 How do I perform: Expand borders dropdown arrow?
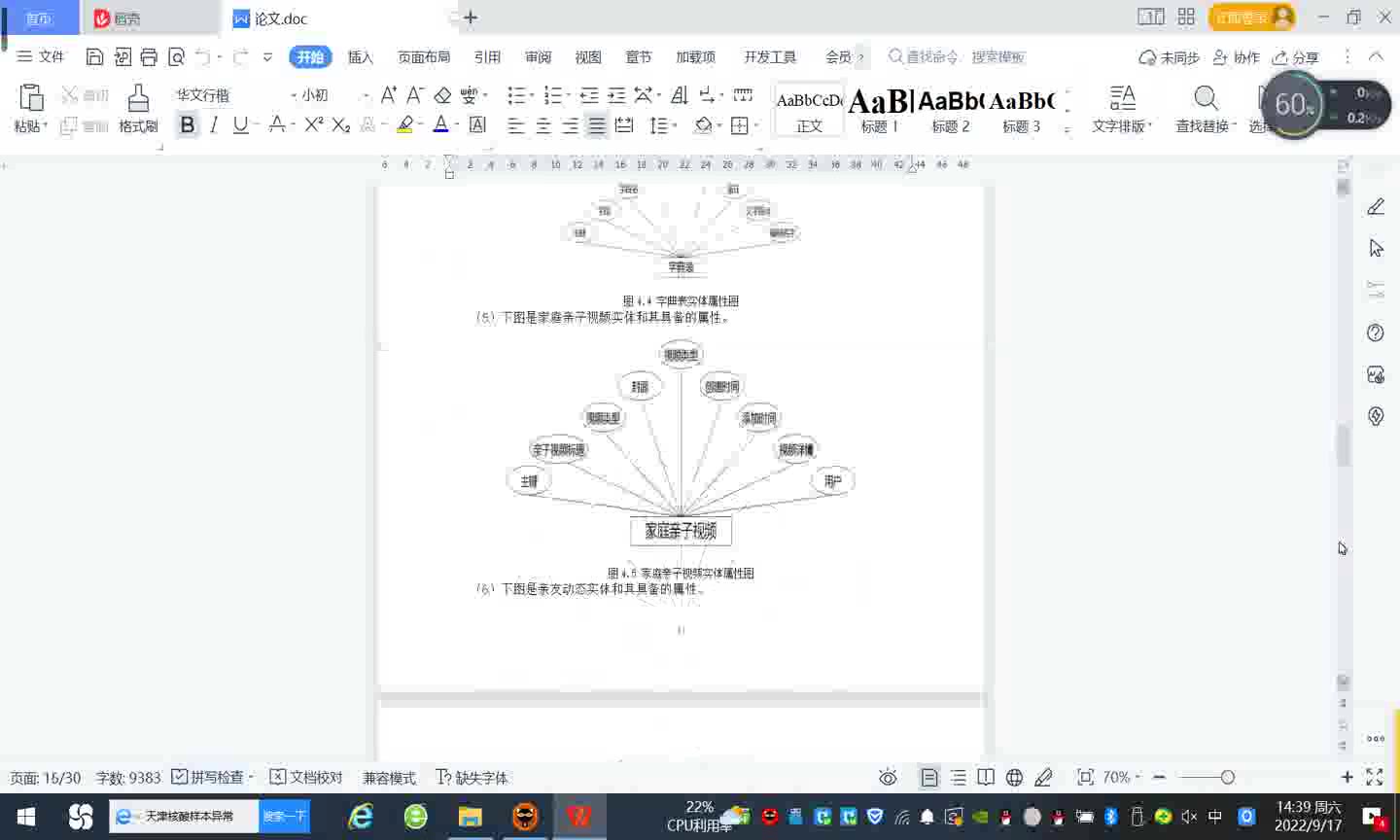click(x=756, y=125)
